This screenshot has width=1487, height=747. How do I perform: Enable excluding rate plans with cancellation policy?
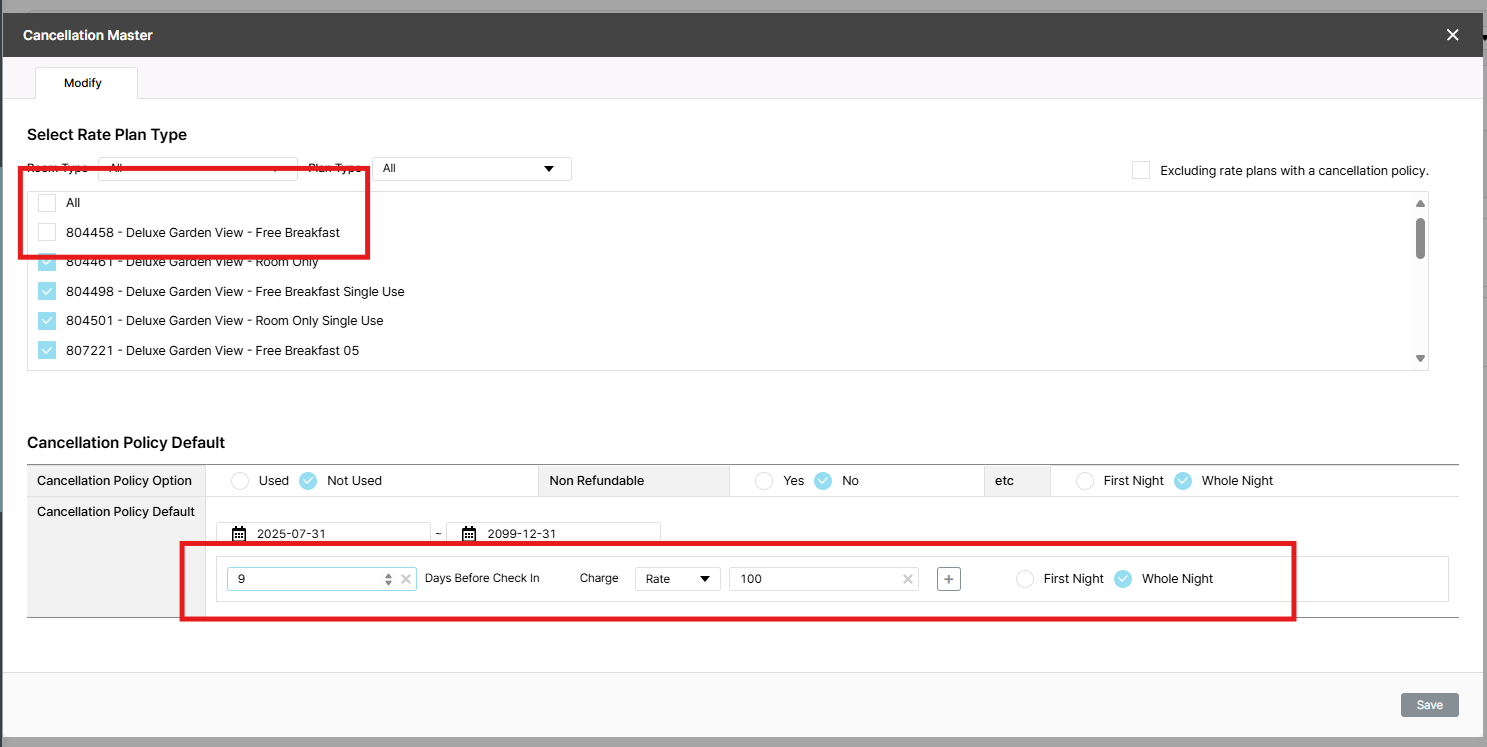1141,170
